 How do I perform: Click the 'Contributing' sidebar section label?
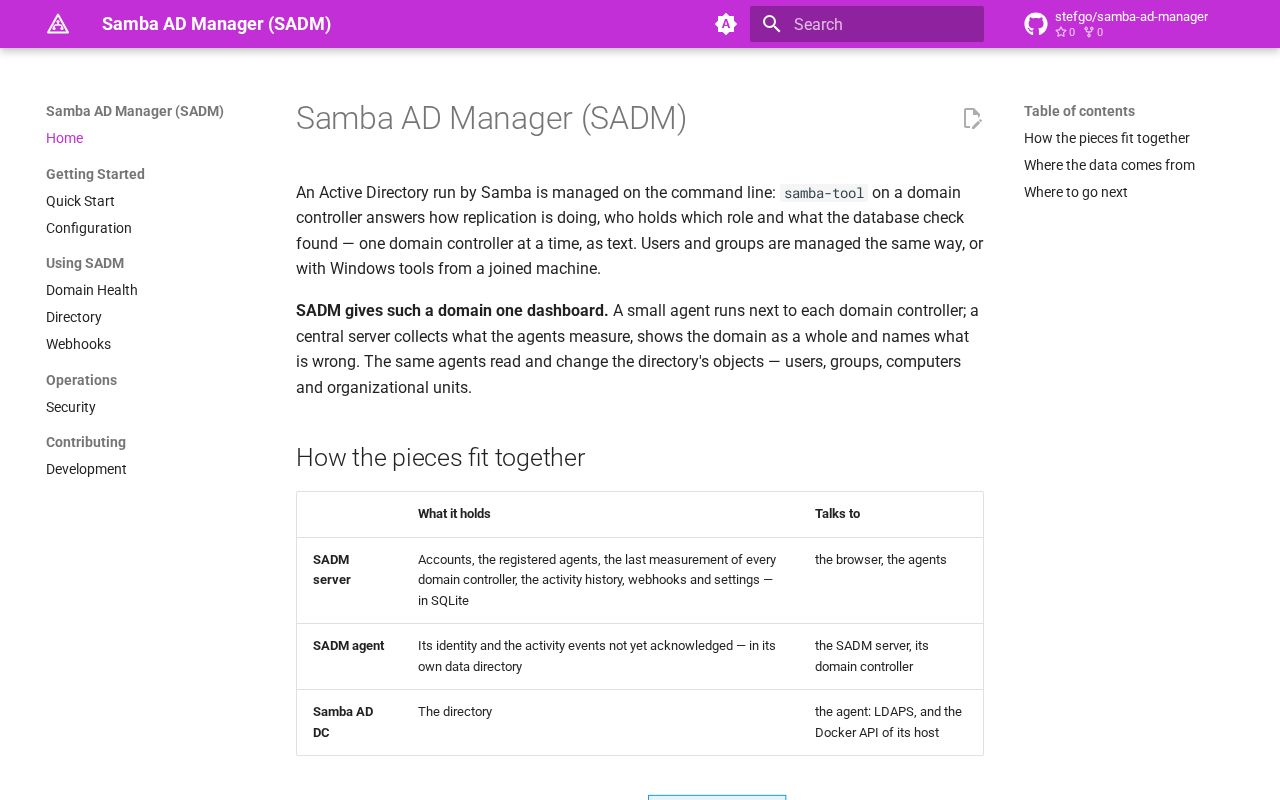point(86,442)
